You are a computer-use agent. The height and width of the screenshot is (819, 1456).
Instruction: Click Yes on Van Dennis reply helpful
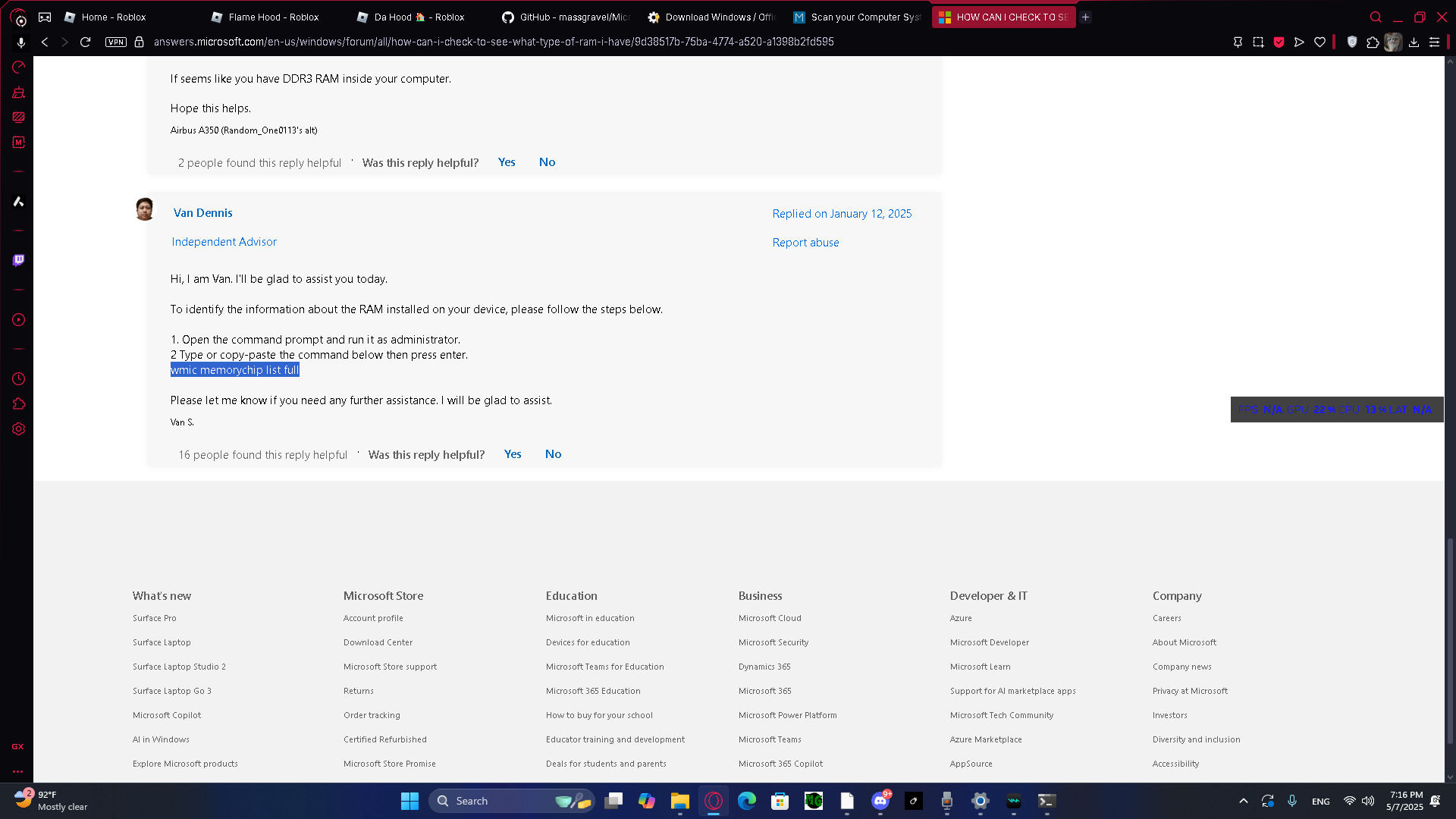(513, 454)
